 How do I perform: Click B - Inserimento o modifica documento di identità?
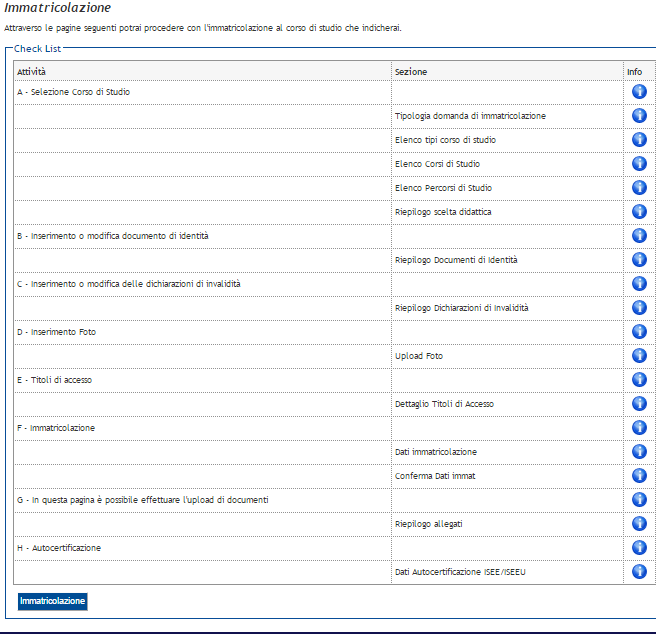113,236
